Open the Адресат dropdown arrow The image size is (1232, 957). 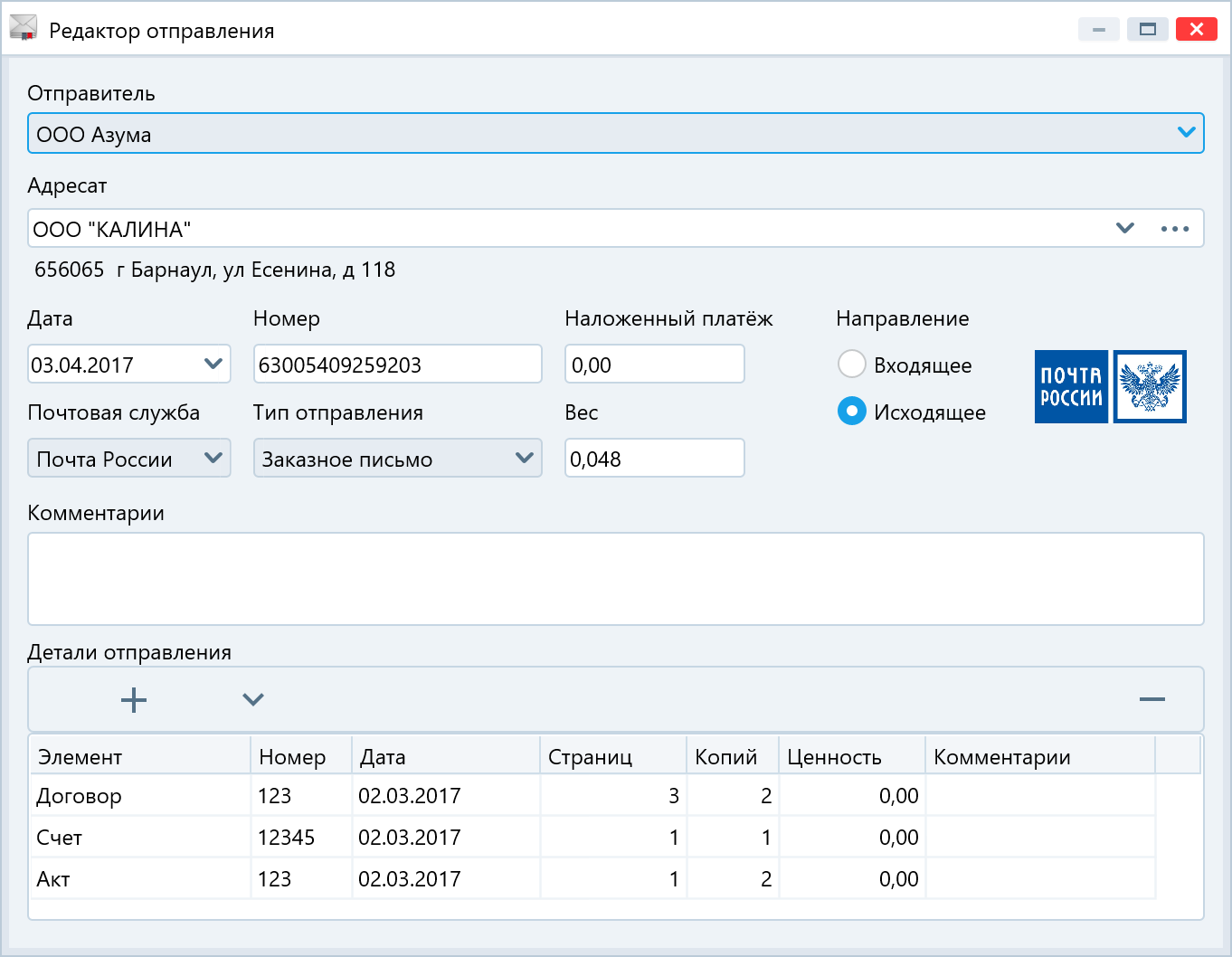coord(1124,228)
